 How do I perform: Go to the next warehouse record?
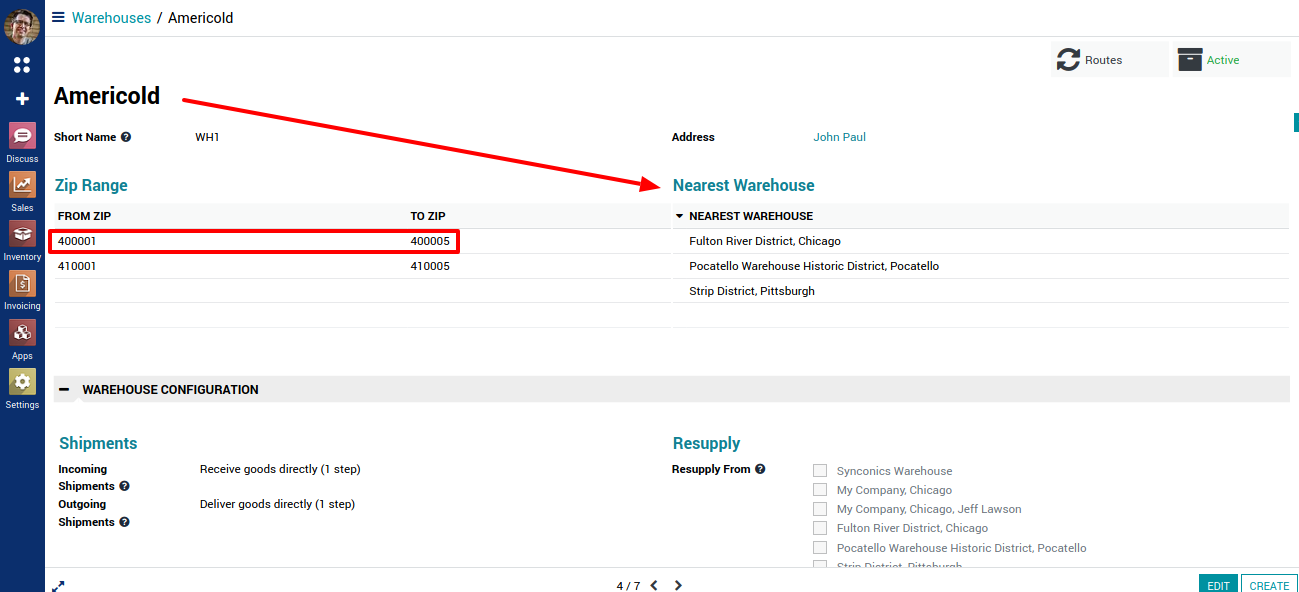coord(678,586)
